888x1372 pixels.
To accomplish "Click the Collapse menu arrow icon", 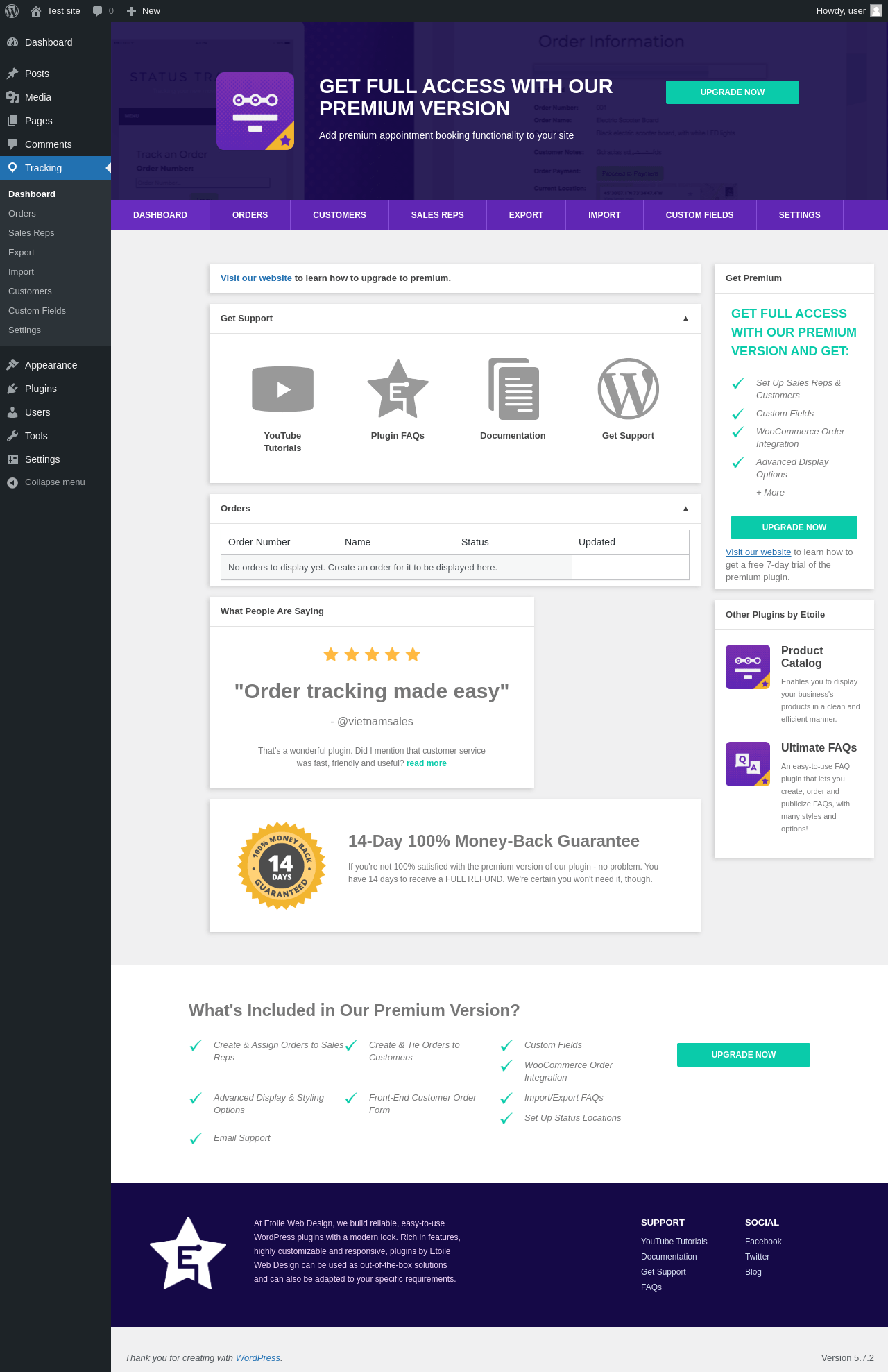I will click(x=12, y=482).
